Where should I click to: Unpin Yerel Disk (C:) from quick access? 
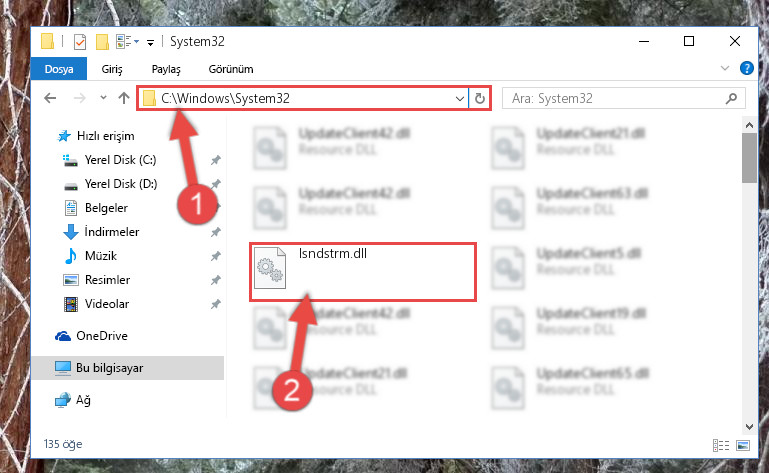[215, 160]
